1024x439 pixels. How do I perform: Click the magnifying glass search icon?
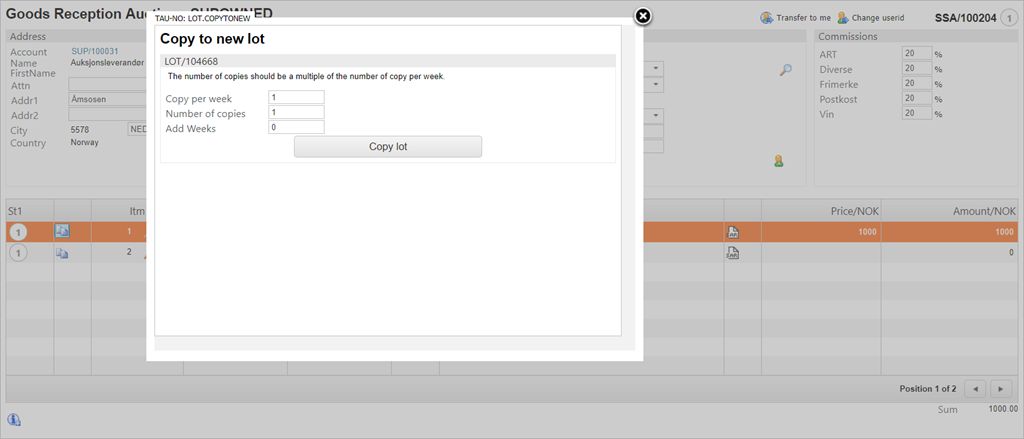click(786, 70)
